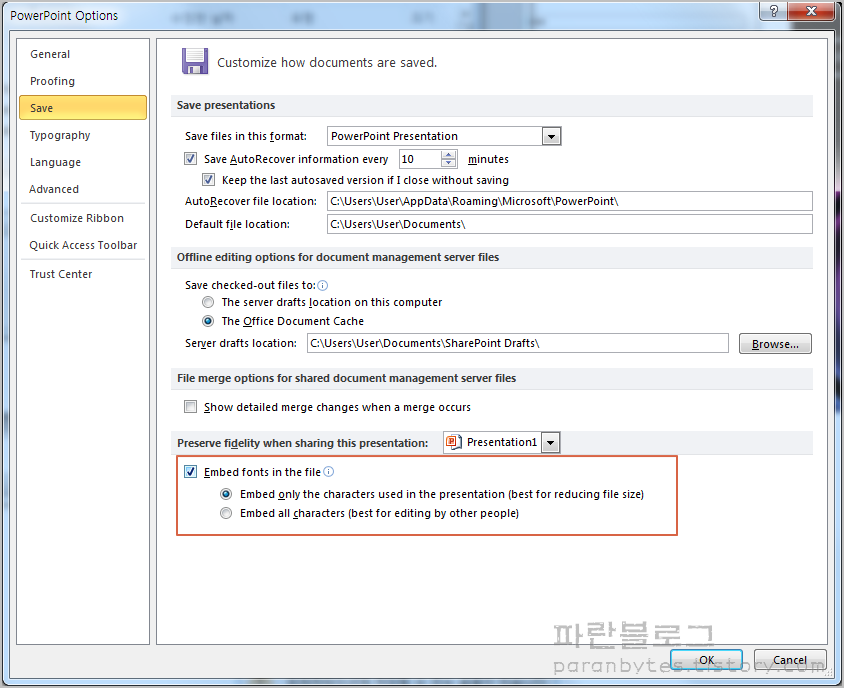Toggle Save AutoRecover information checkbox

tap(191, 158)
